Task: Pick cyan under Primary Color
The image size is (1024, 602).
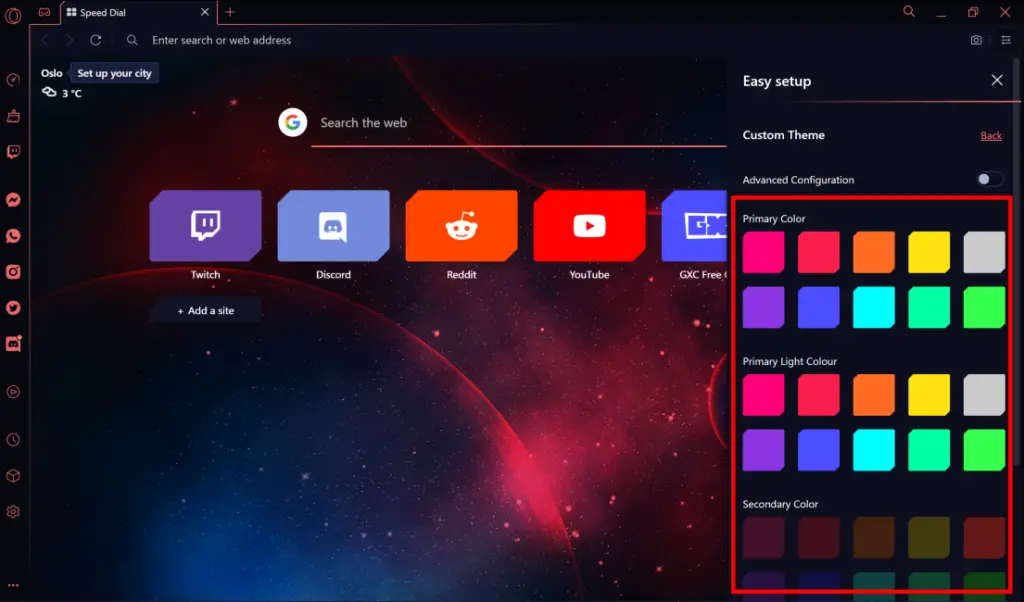Action: pos(874,307)
